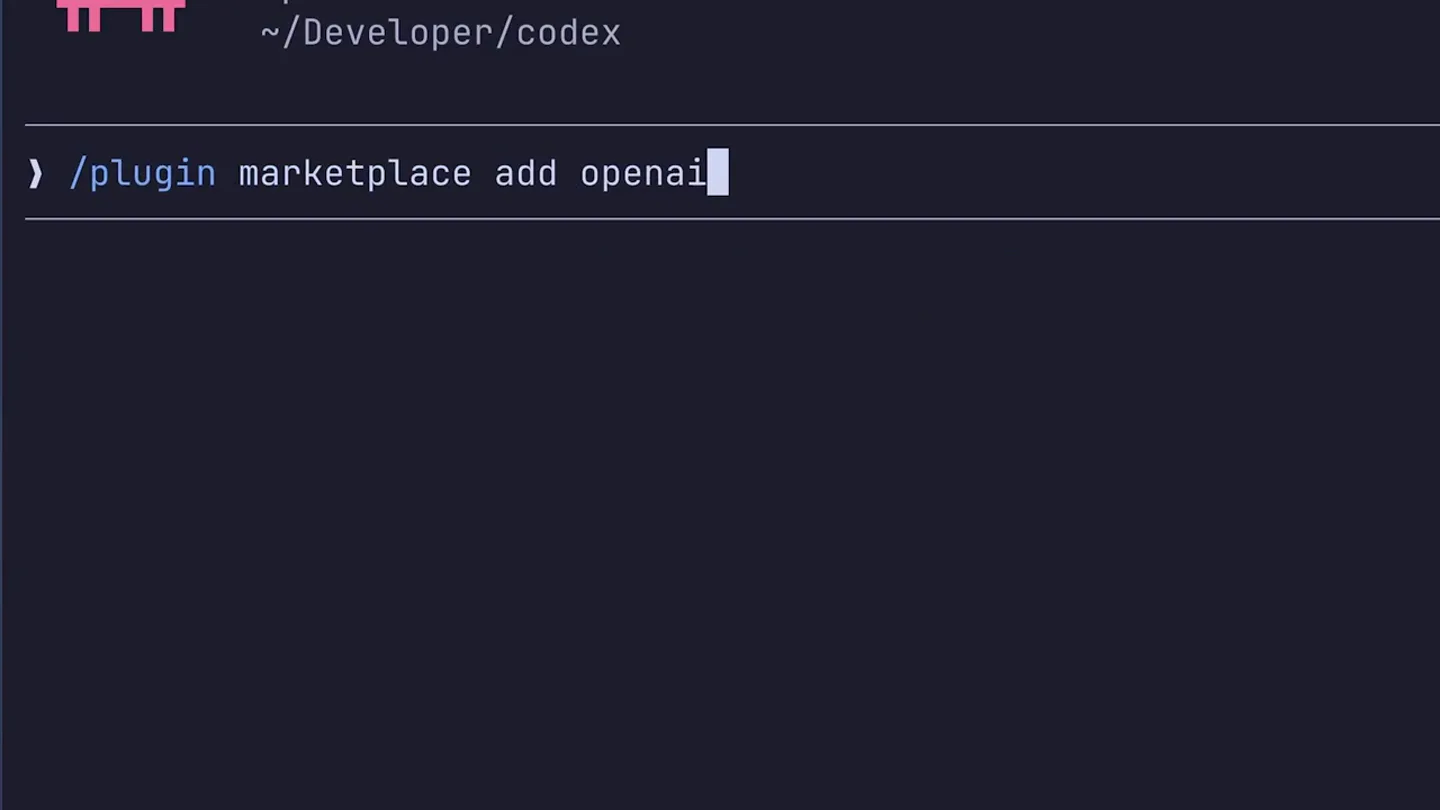Click the divider line beneath the prompt
Image resolution: width=1440 pixels, height=810 pixels.
(732, 218)
